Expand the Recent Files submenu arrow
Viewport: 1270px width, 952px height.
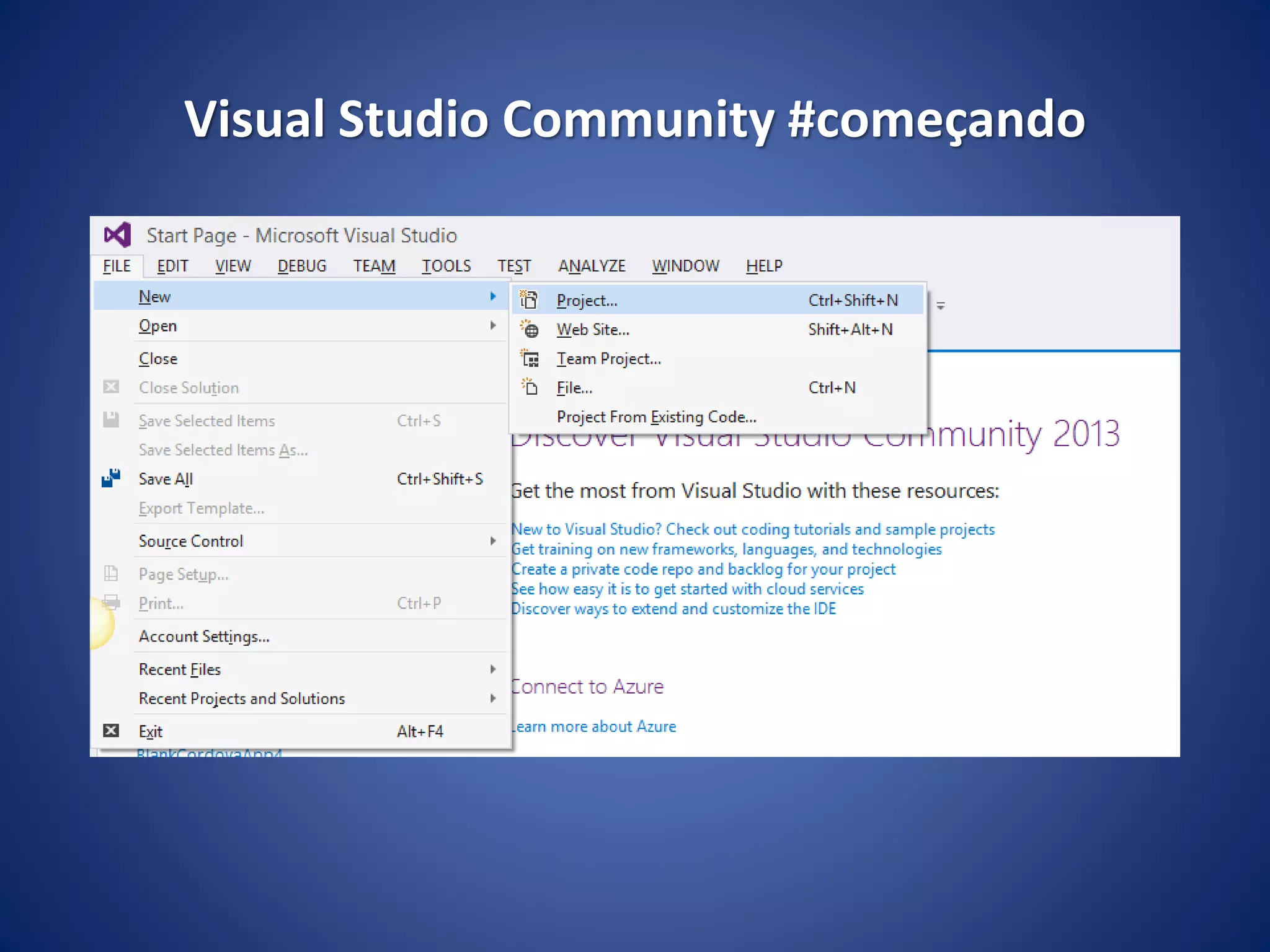pos(493,669)
